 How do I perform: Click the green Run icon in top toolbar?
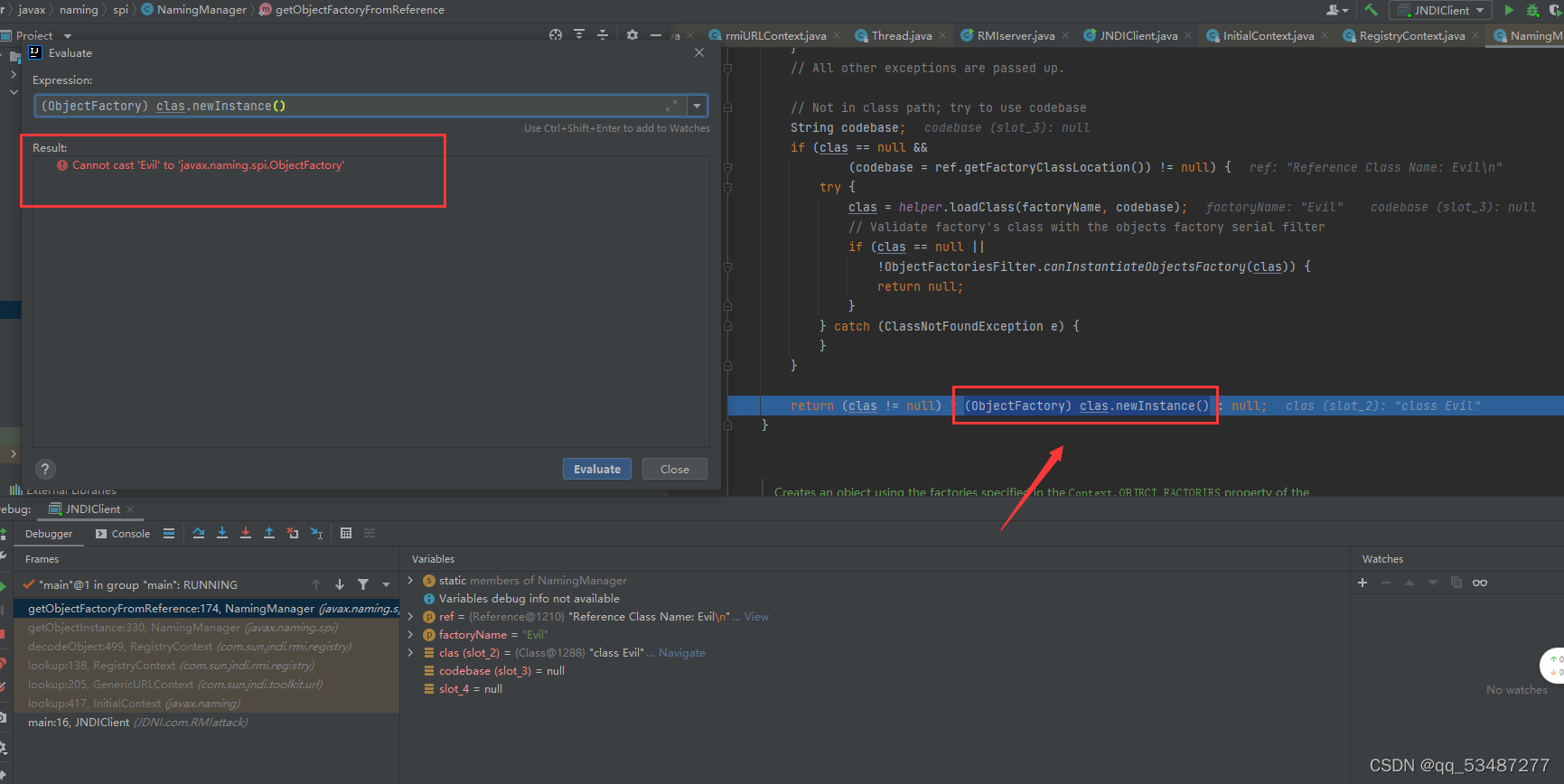coord(1509,10)
